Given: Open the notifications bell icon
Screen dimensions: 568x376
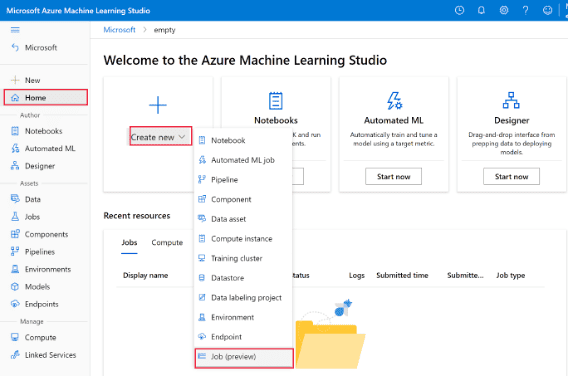Looking at the screenshot, I should (481, 11).
